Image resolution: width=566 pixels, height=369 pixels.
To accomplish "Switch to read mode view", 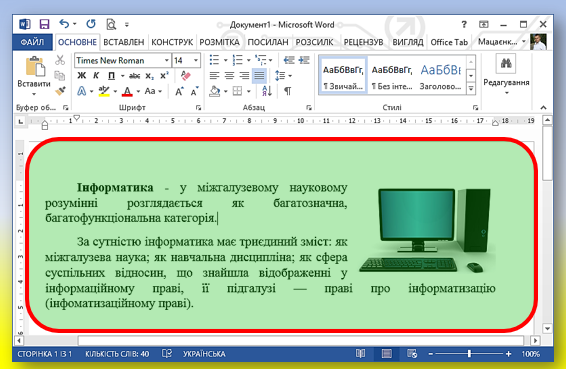I will click(x=360, y=353).
